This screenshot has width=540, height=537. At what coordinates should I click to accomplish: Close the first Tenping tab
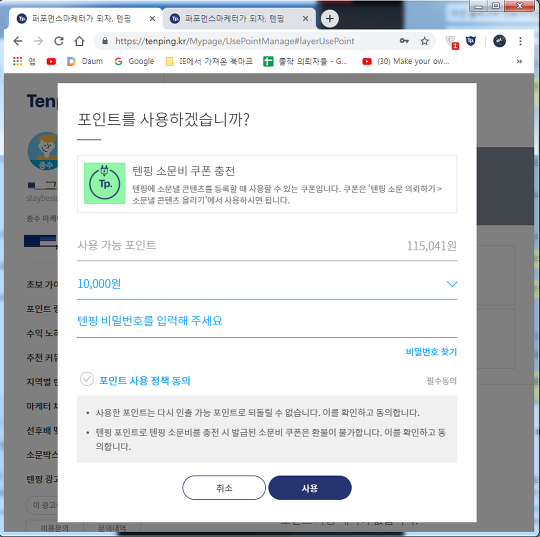coord(152,19)
